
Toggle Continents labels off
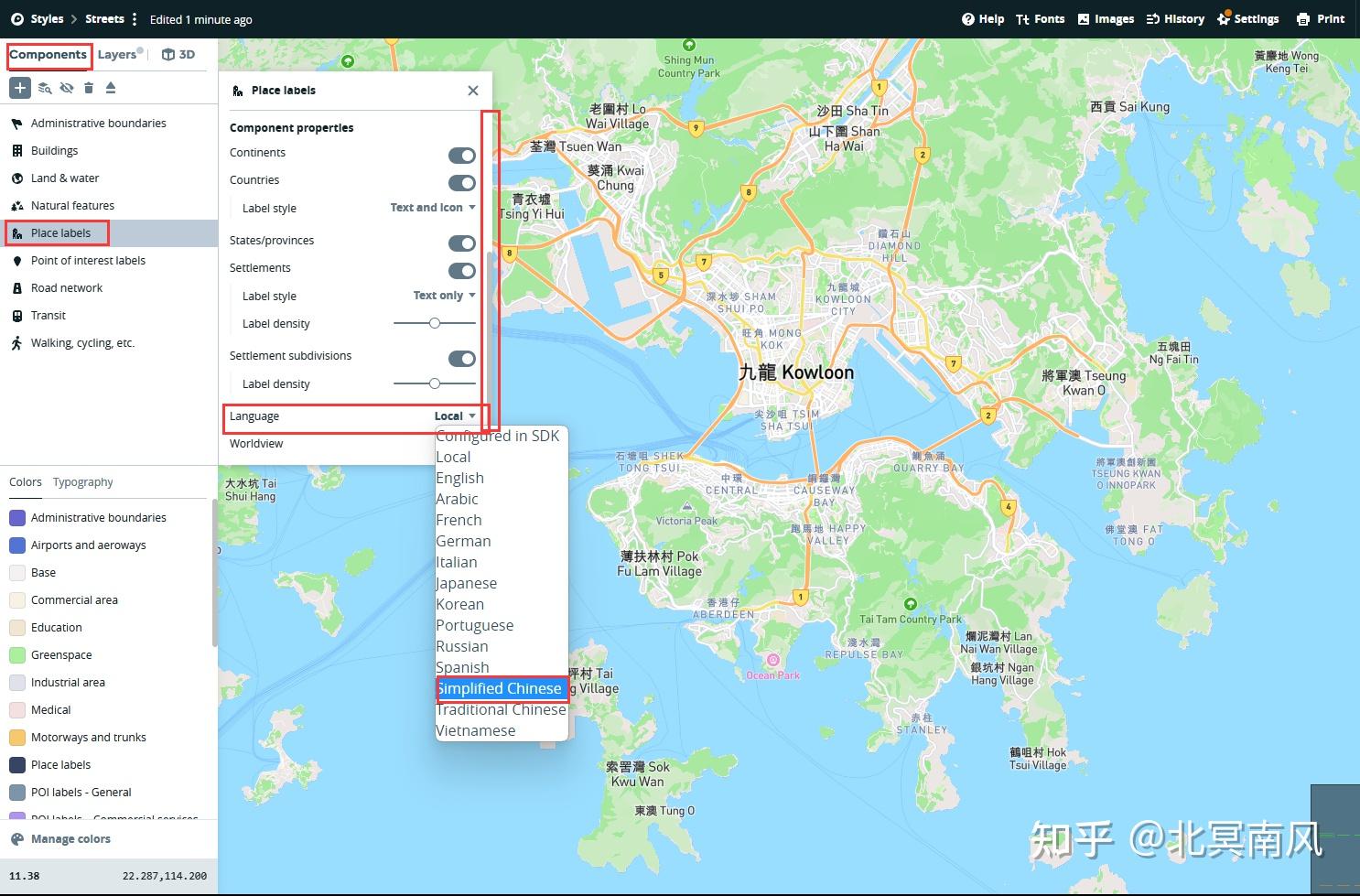coord(461,155)
